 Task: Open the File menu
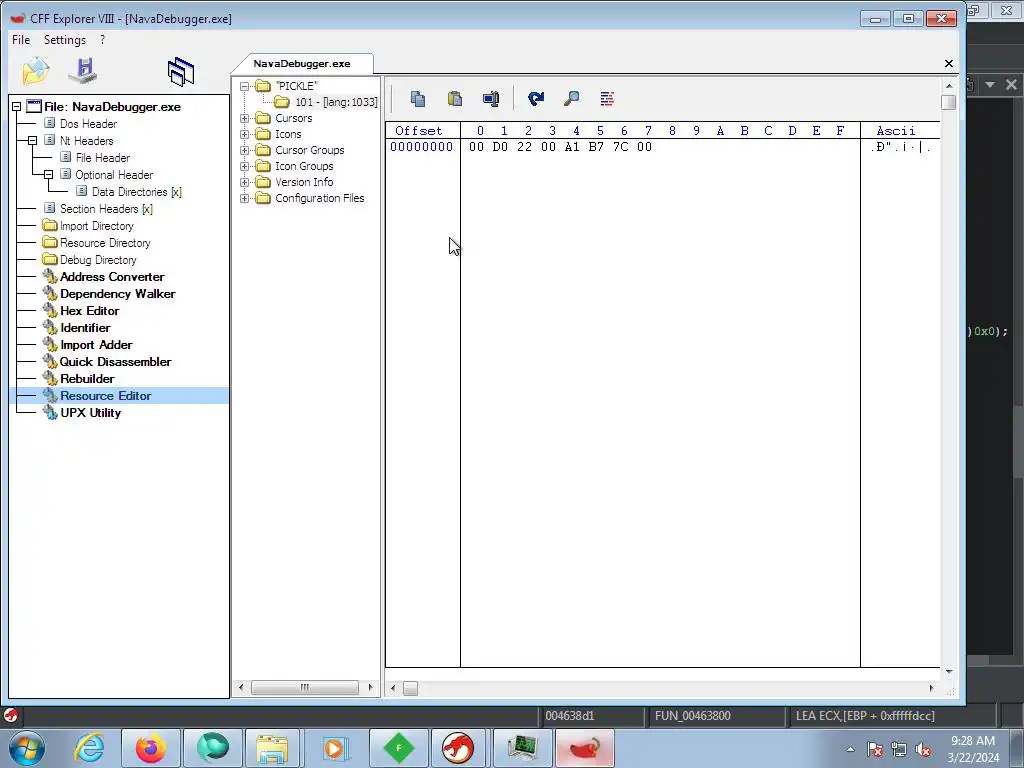[21, 40]
